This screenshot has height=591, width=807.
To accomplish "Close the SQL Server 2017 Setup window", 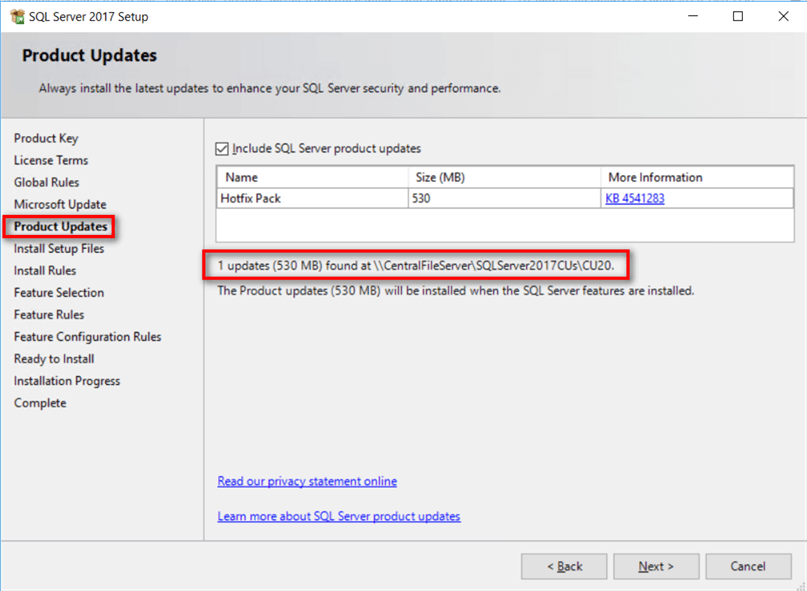I will coord(783,16).
